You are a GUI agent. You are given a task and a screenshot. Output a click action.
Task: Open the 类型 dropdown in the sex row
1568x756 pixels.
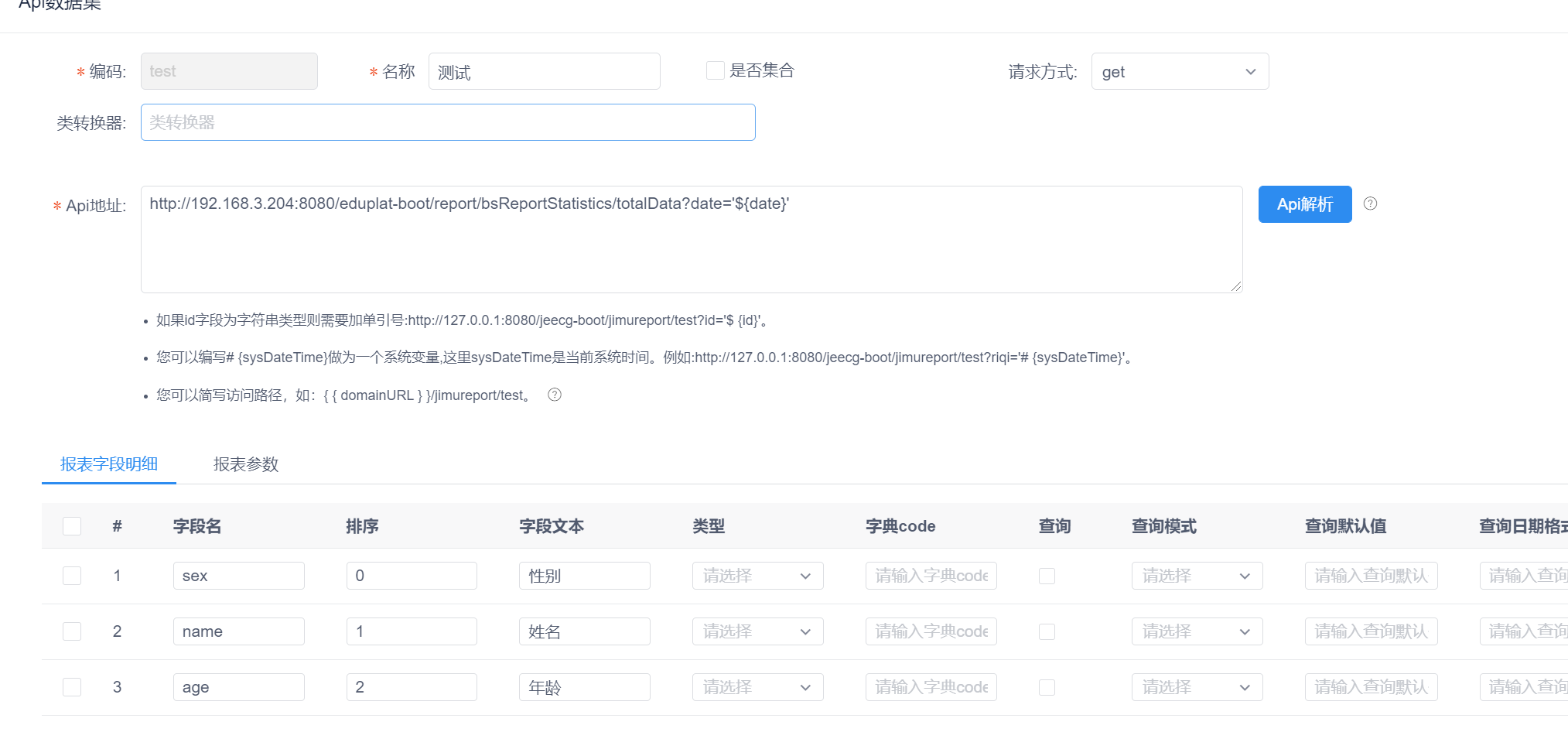(x=757, y=575)
